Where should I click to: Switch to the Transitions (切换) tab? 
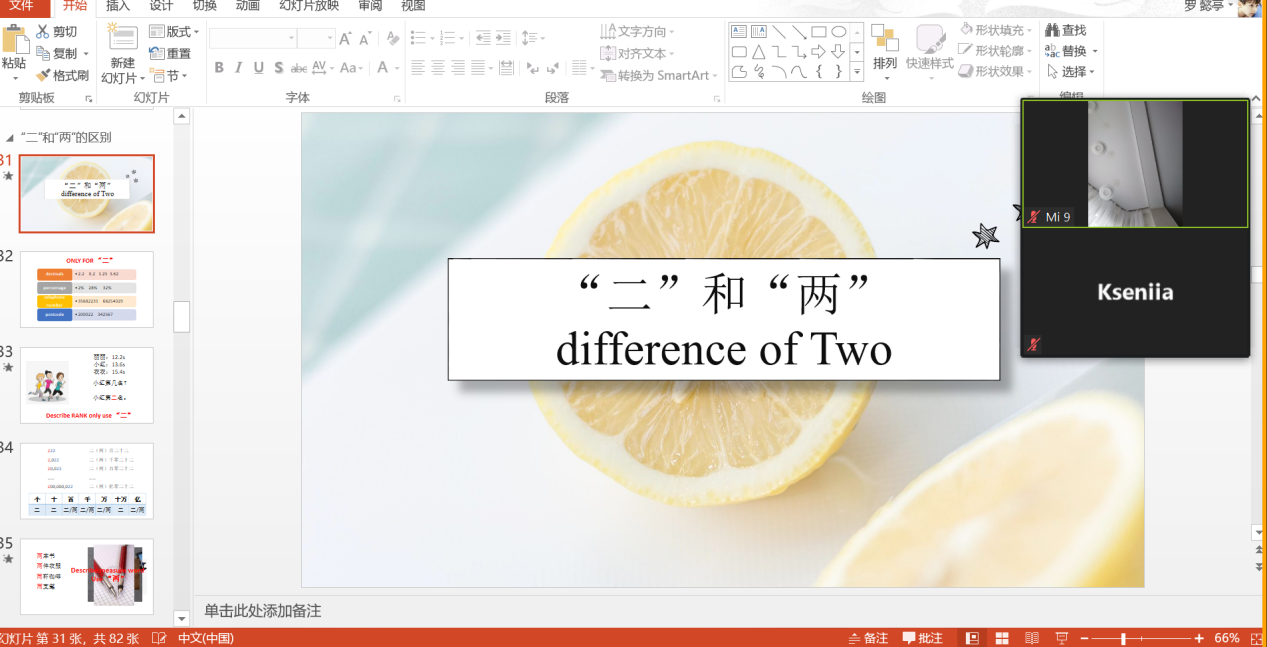click(204, 6)
